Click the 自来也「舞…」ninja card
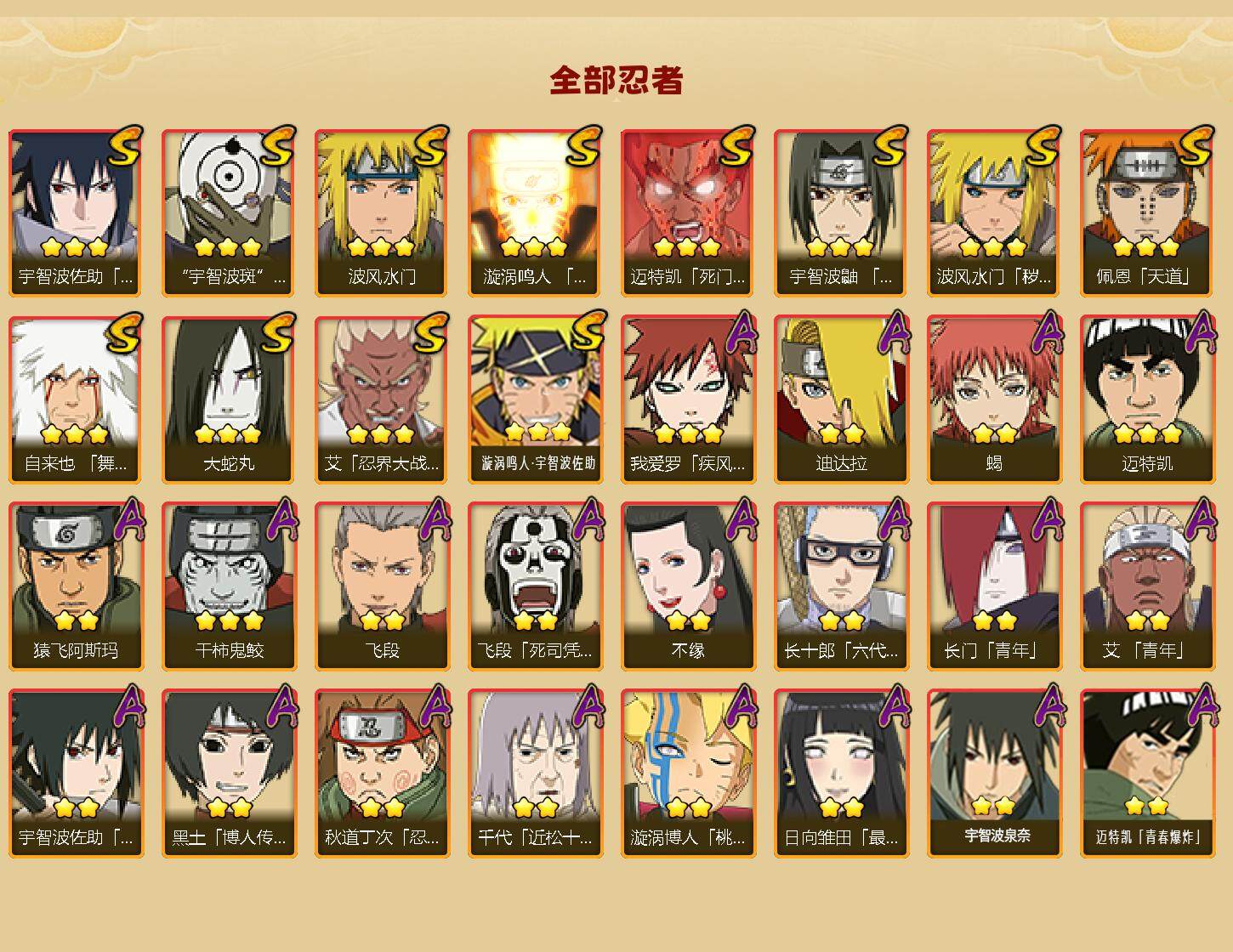This screenshot has height=952, width=1233. (75, 399)
